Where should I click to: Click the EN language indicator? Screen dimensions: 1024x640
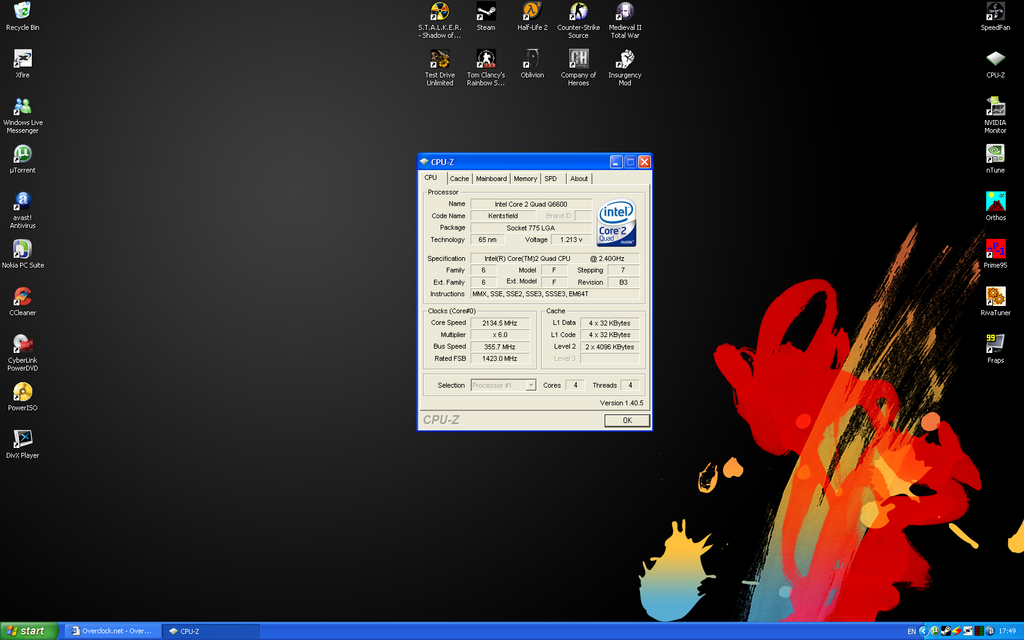[x=912, y=632]
